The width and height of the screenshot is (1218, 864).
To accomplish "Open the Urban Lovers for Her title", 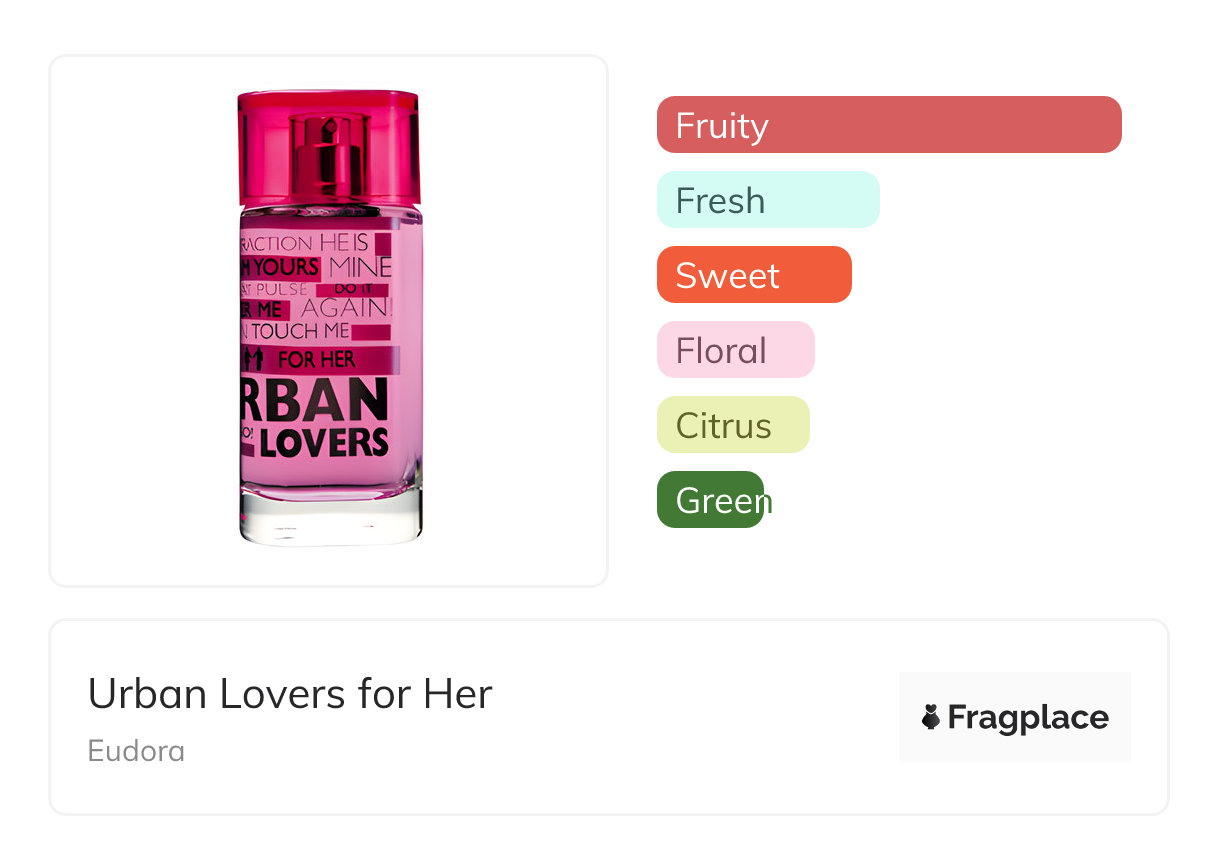I will coord(290,693).
